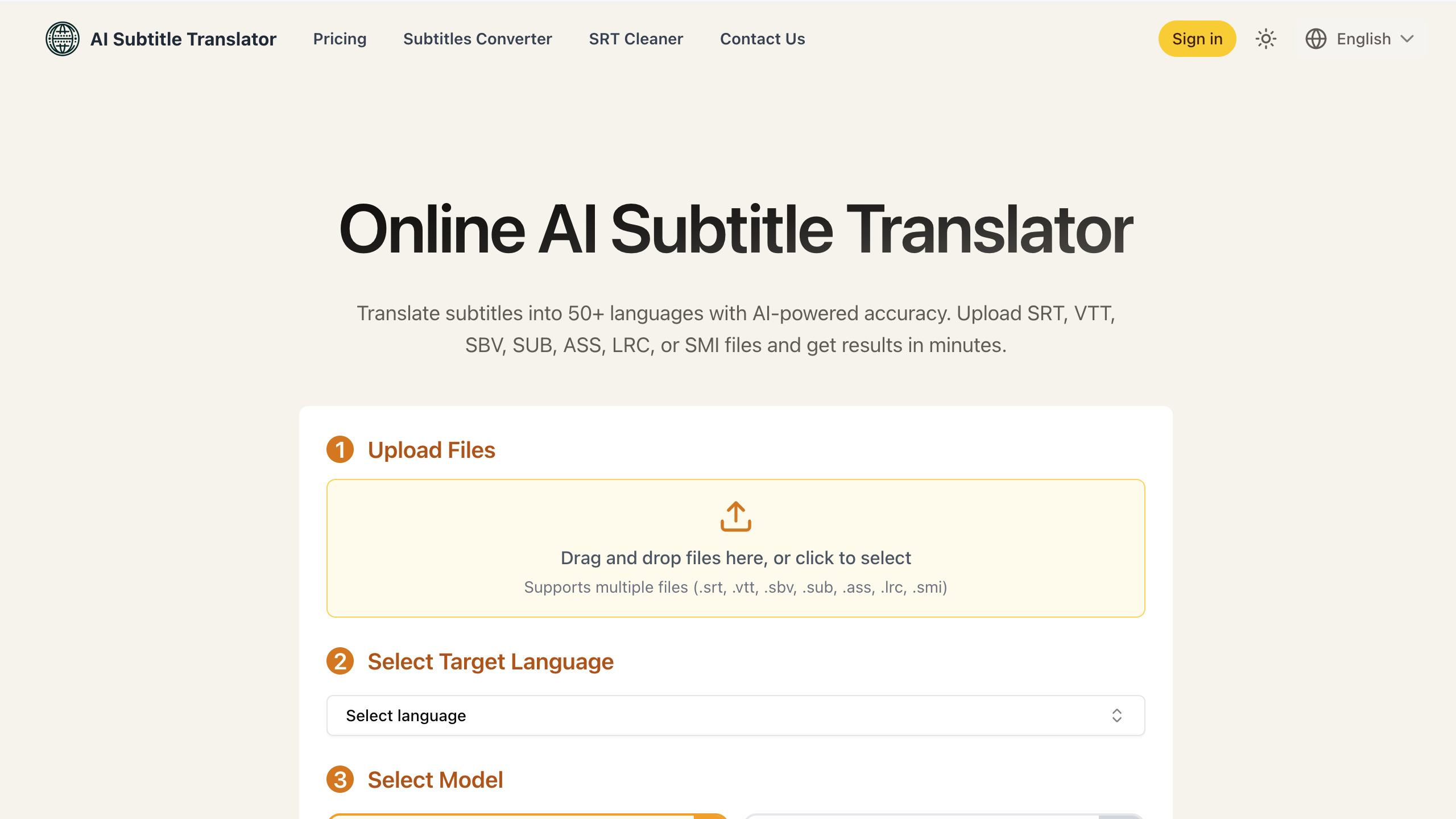
Task: Click the 'Supports multiple files' format hint
Action: pos(736,588)
